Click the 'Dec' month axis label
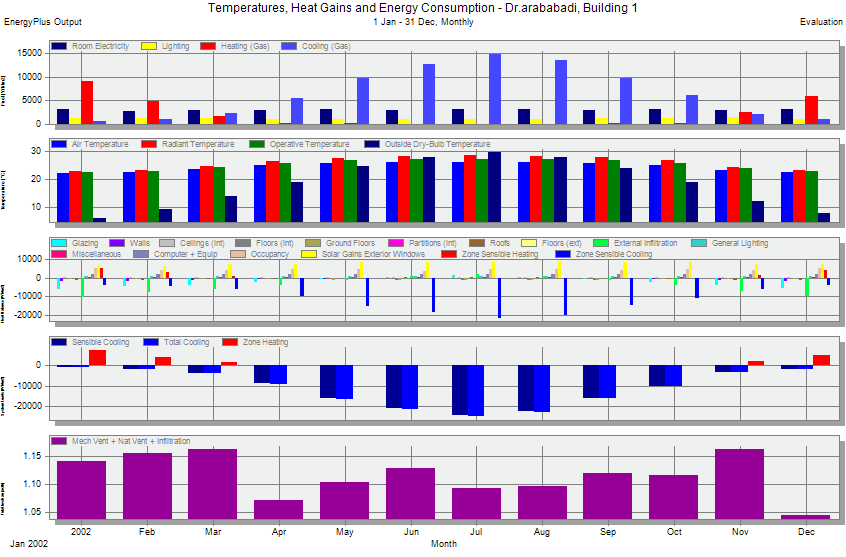Image resolution: width=846 pixels, height=557 pixels. pos(806,532)
